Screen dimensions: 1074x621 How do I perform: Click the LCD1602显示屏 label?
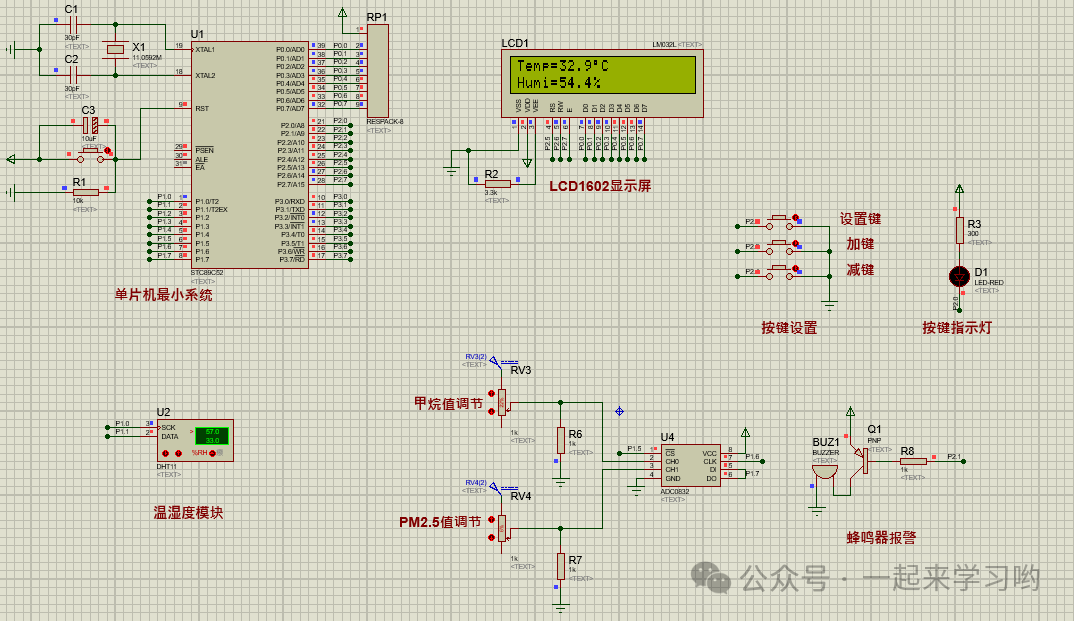(x=600, y=186)
